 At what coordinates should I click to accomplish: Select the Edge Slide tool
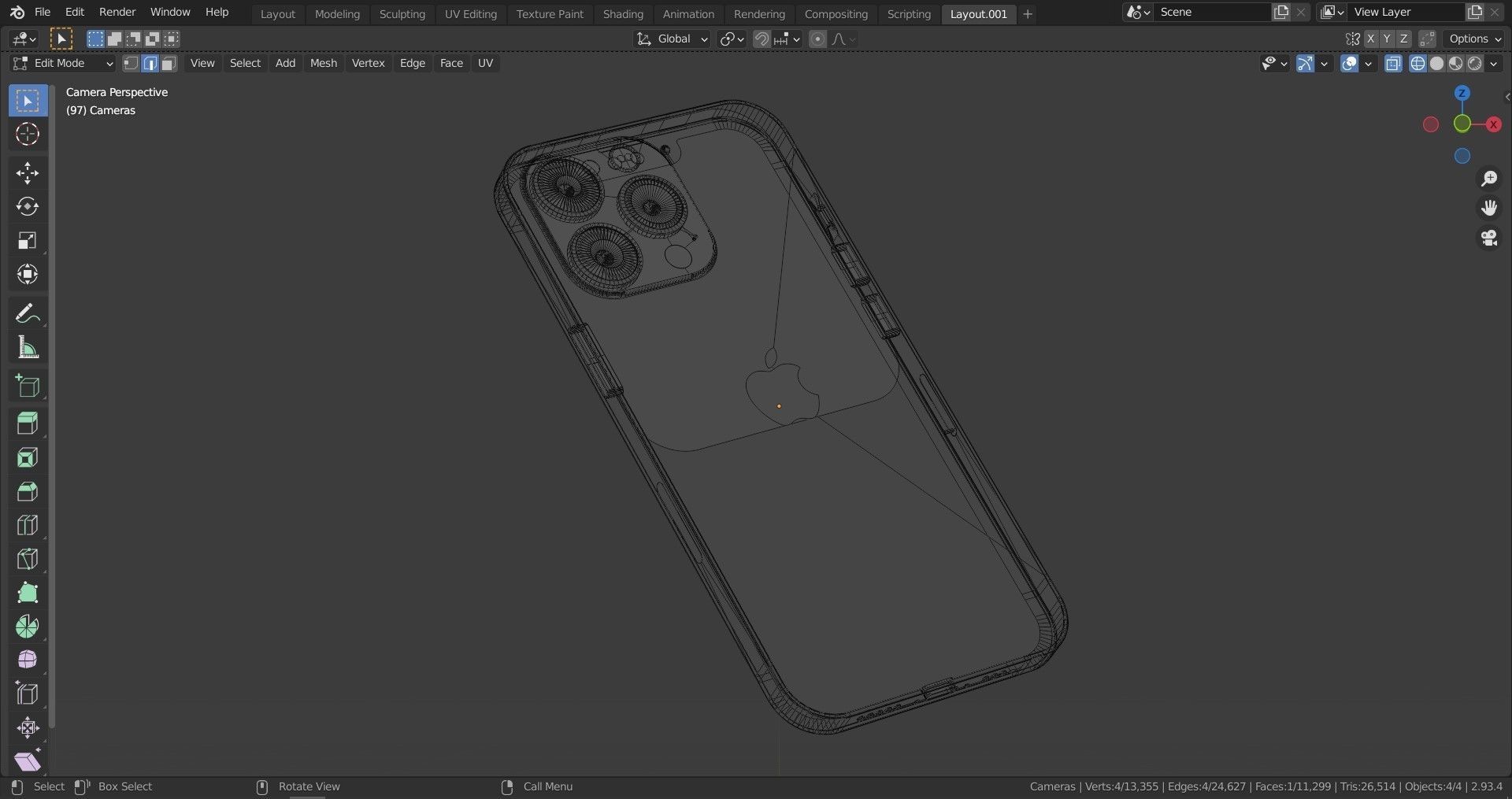pyautogui.click(x=28, y=694)
